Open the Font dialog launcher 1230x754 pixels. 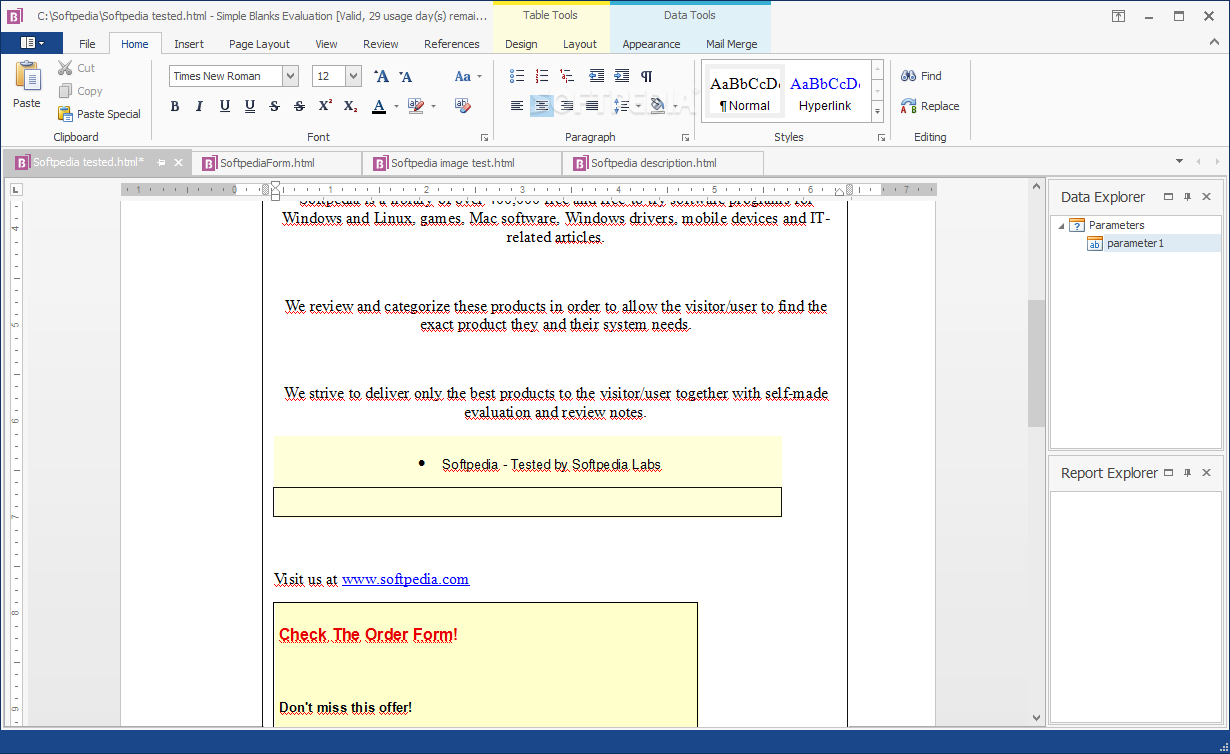pos(485,137)
